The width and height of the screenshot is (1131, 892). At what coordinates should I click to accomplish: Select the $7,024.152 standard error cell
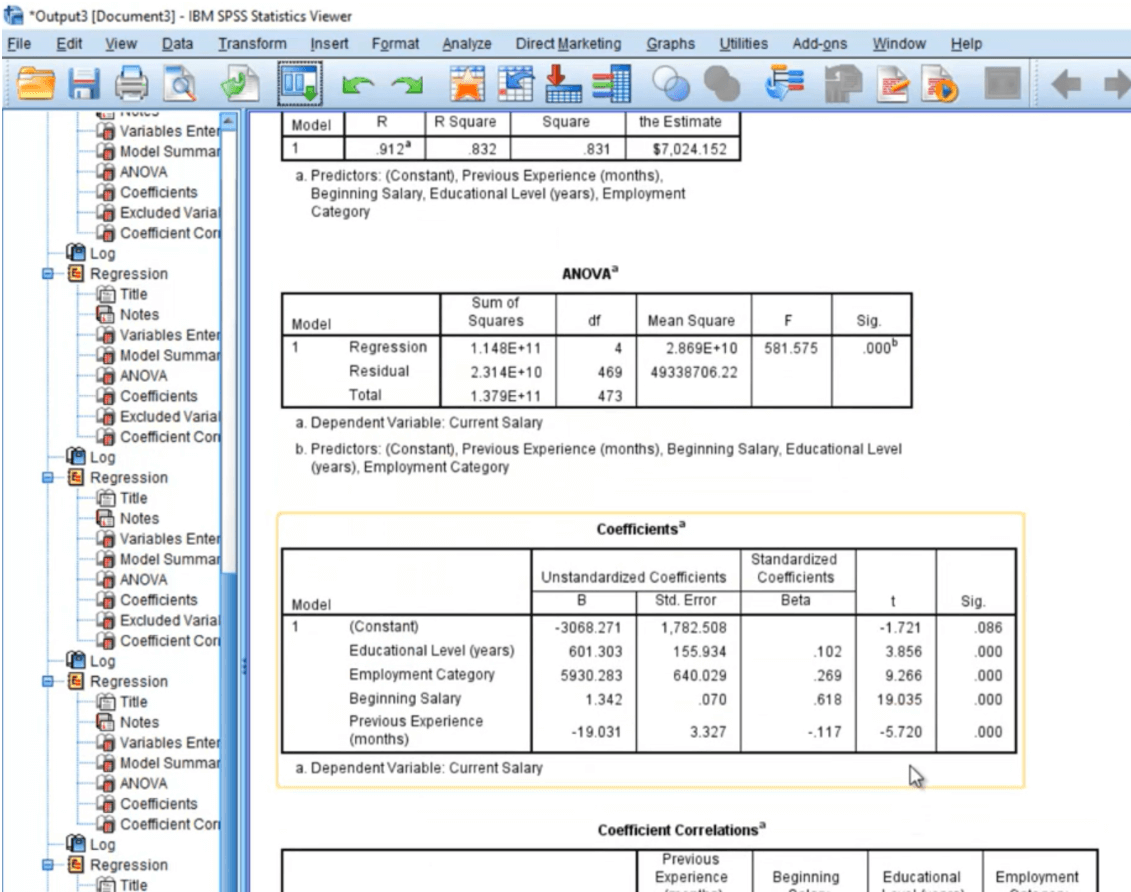point(683,149)
